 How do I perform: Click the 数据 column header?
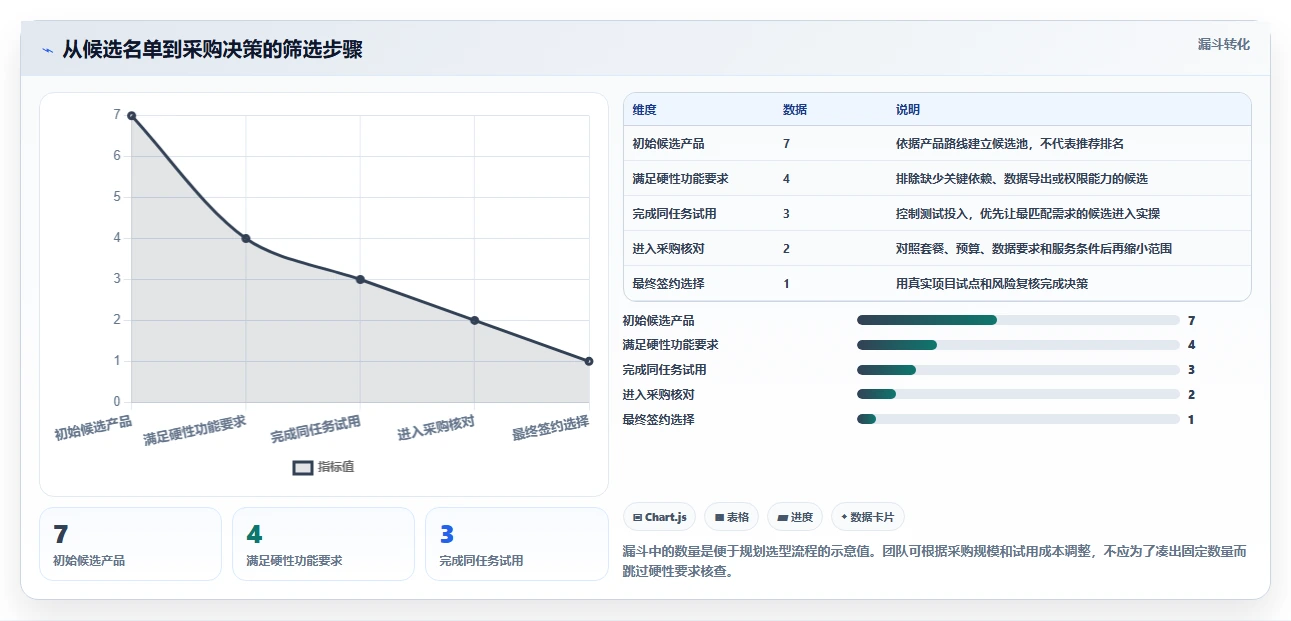(x=795, y=110)
